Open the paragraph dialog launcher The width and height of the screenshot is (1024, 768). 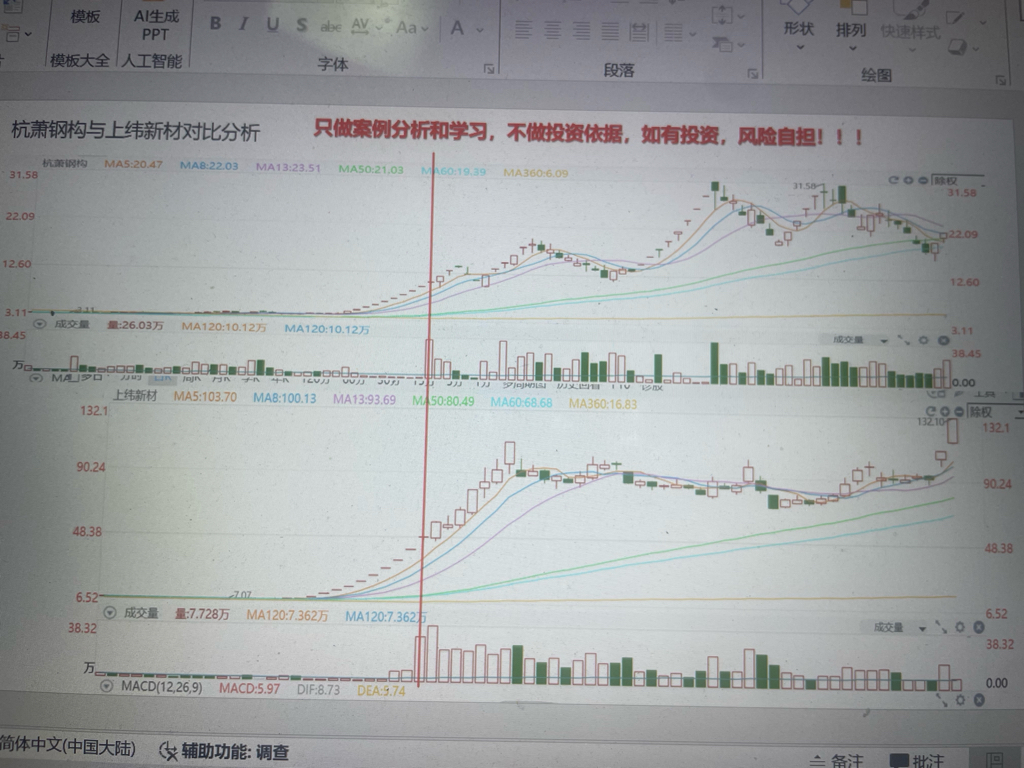753,74
